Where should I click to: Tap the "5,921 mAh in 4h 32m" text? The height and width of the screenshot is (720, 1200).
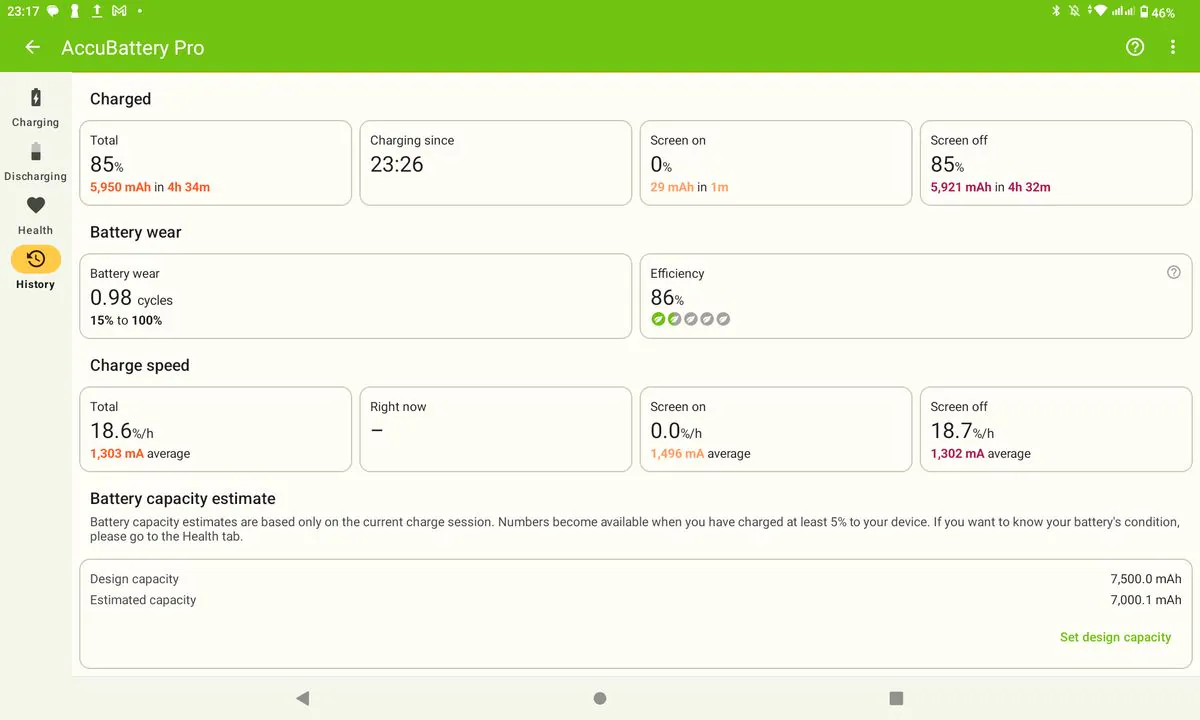point(990,187)
